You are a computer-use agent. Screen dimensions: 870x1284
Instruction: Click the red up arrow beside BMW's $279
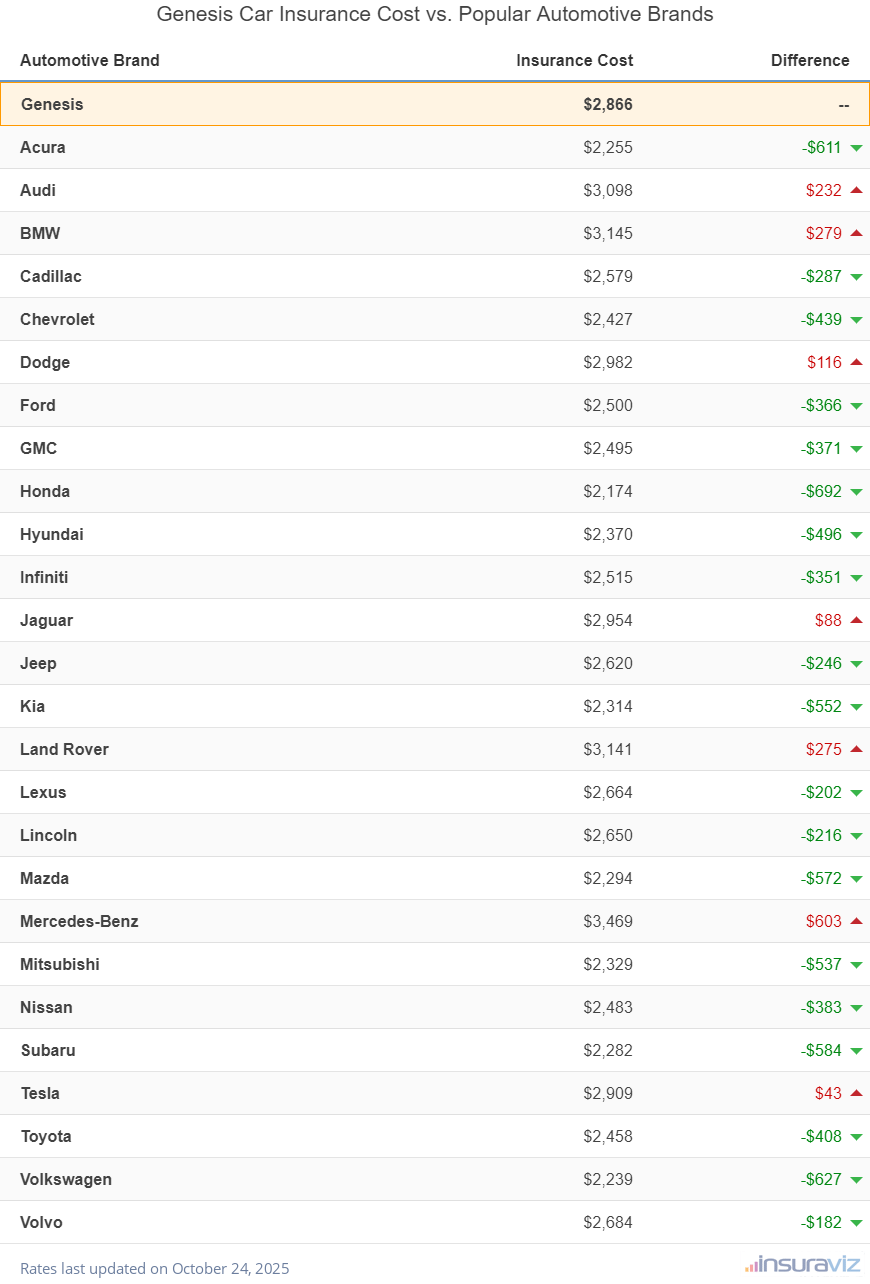click(x=856, y=233)
